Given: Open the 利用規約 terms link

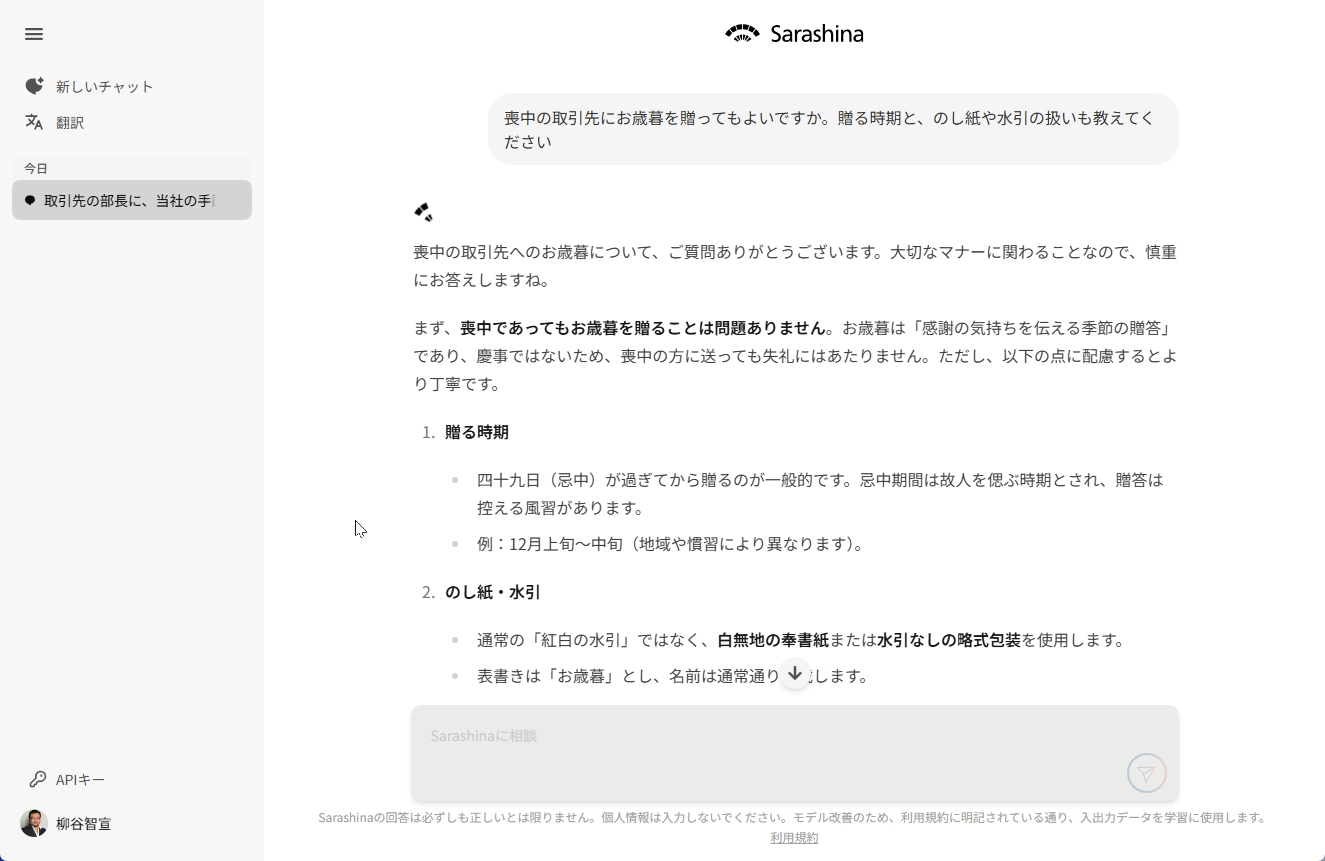Looking at the screenshot, I should coord(794,838).
